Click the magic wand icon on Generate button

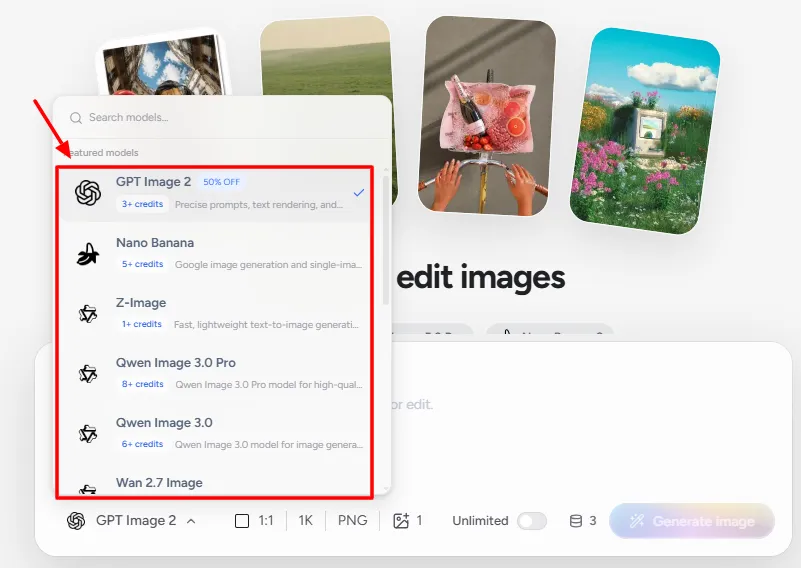pos(637,521)
